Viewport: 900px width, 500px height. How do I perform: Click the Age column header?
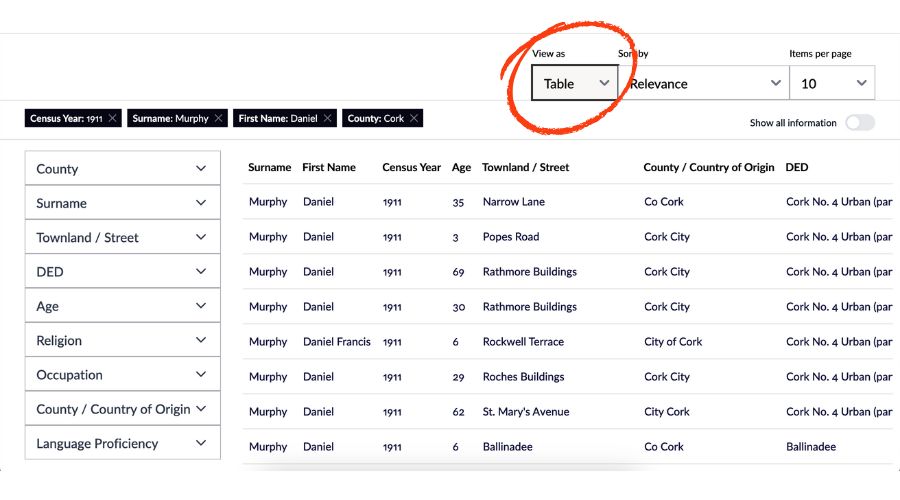[x=461, y=168]
